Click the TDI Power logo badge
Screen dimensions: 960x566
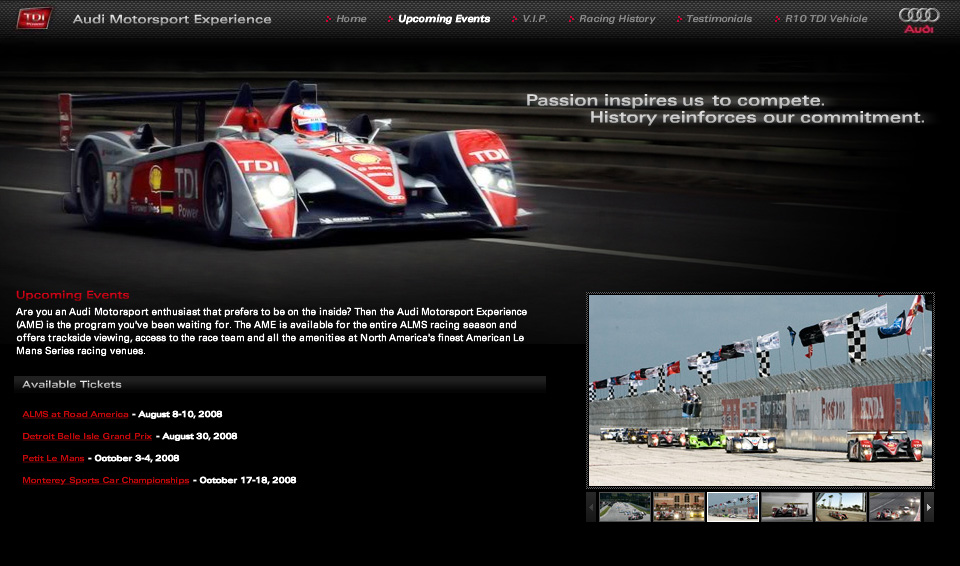pos(34,18)
